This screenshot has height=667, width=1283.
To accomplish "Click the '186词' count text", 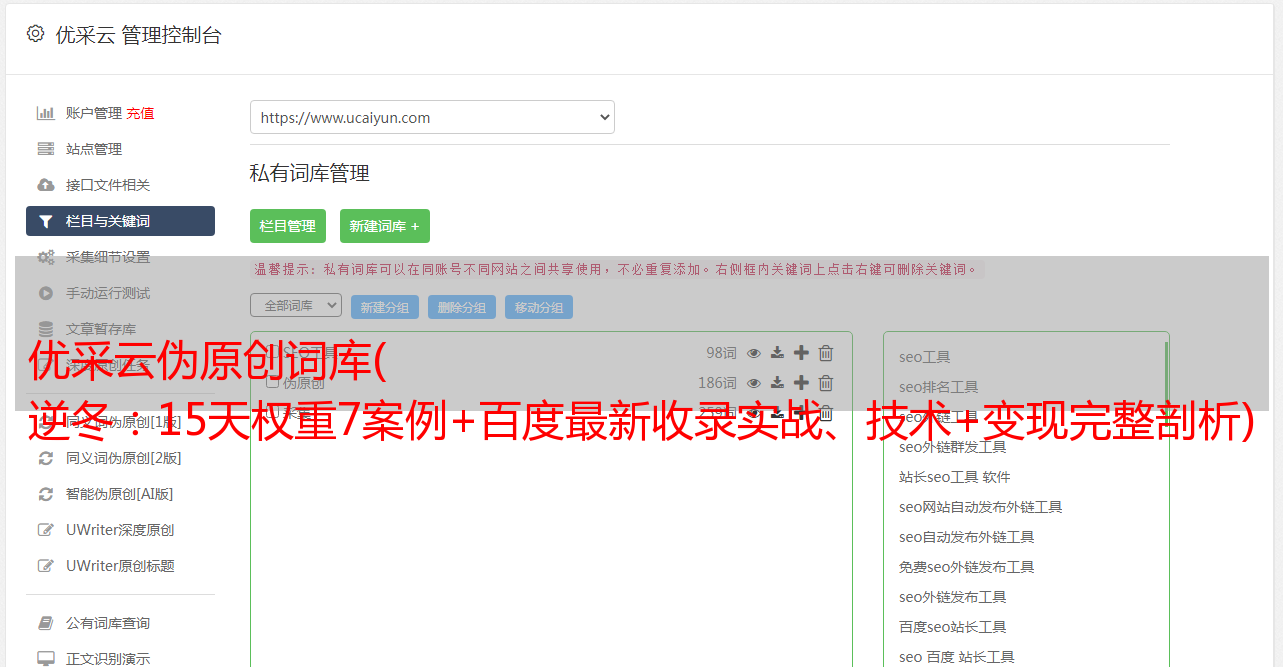I will 717,383.
